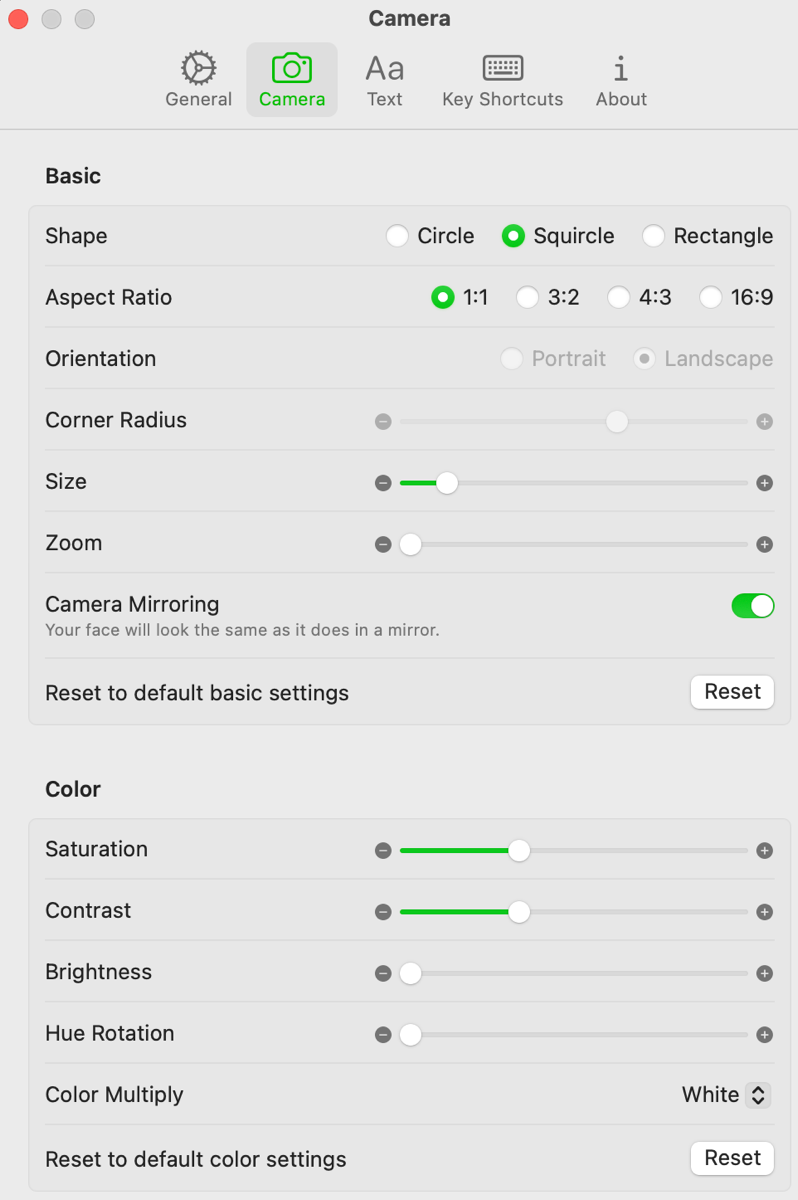Click the Saturation slider handle

pos(519,851)
